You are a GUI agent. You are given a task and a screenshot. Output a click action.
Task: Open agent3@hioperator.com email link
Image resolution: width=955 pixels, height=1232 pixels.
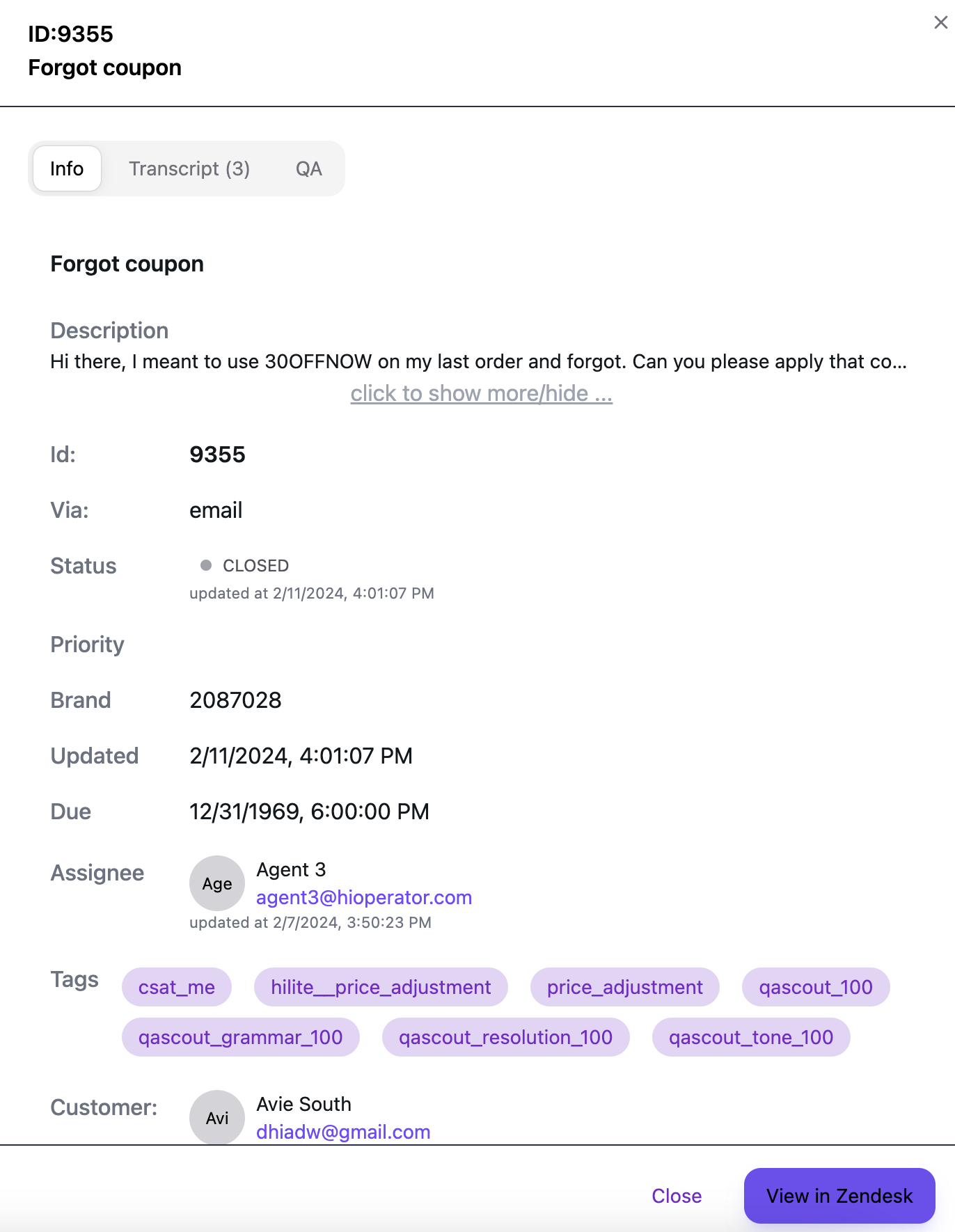coord(363,897)
